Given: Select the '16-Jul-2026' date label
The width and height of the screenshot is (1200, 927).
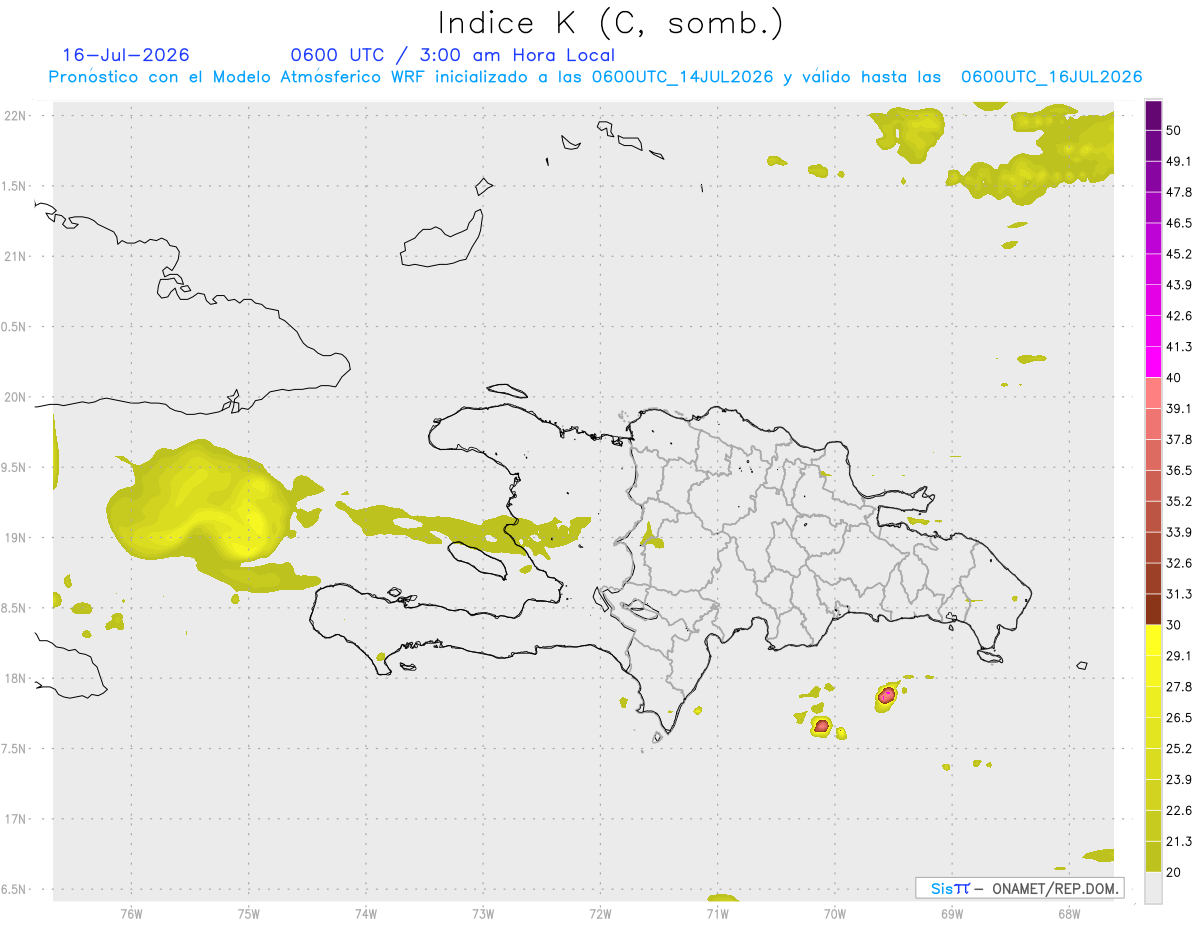Looking at the screenshot, I should [x=126, y=55].
